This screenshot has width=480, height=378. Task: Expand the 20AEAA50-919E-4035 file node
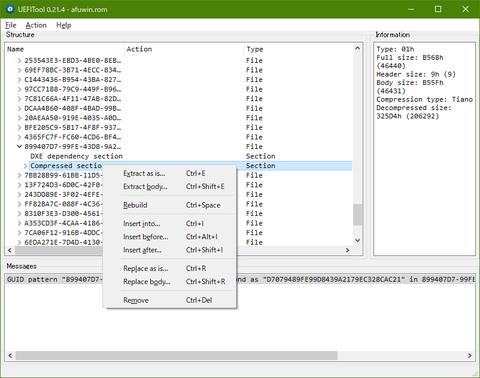coord(19,118)
